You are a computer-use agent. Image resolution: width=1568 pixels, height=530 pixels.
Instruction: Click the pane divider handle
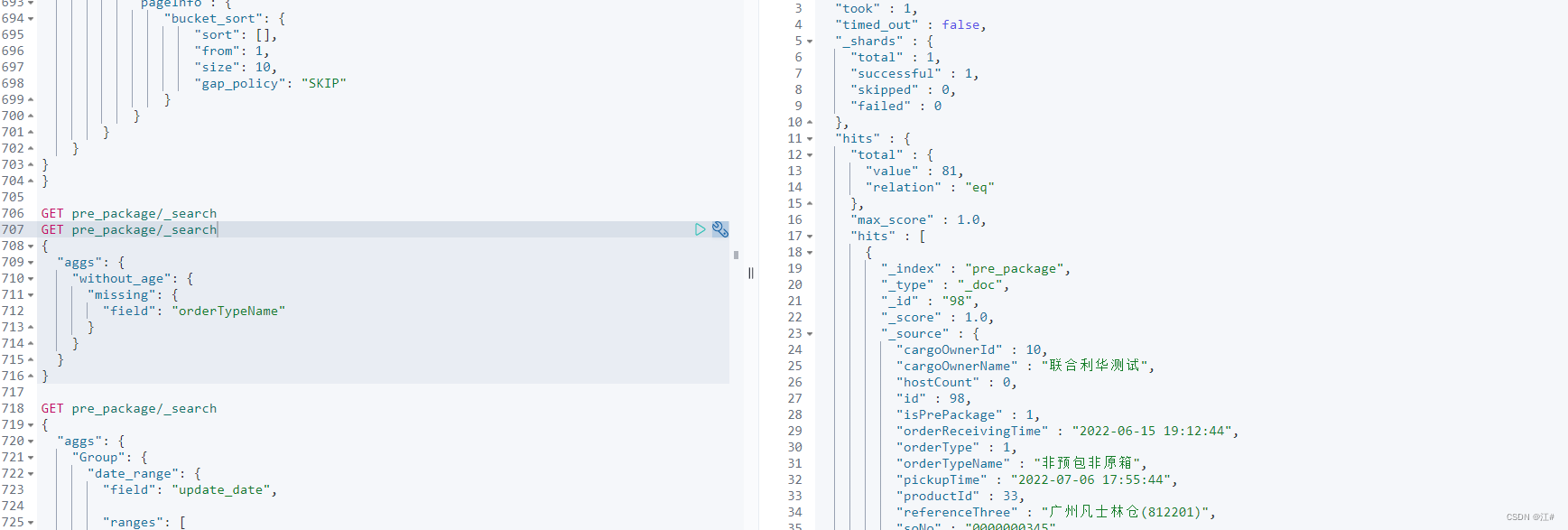click(751, 273)
